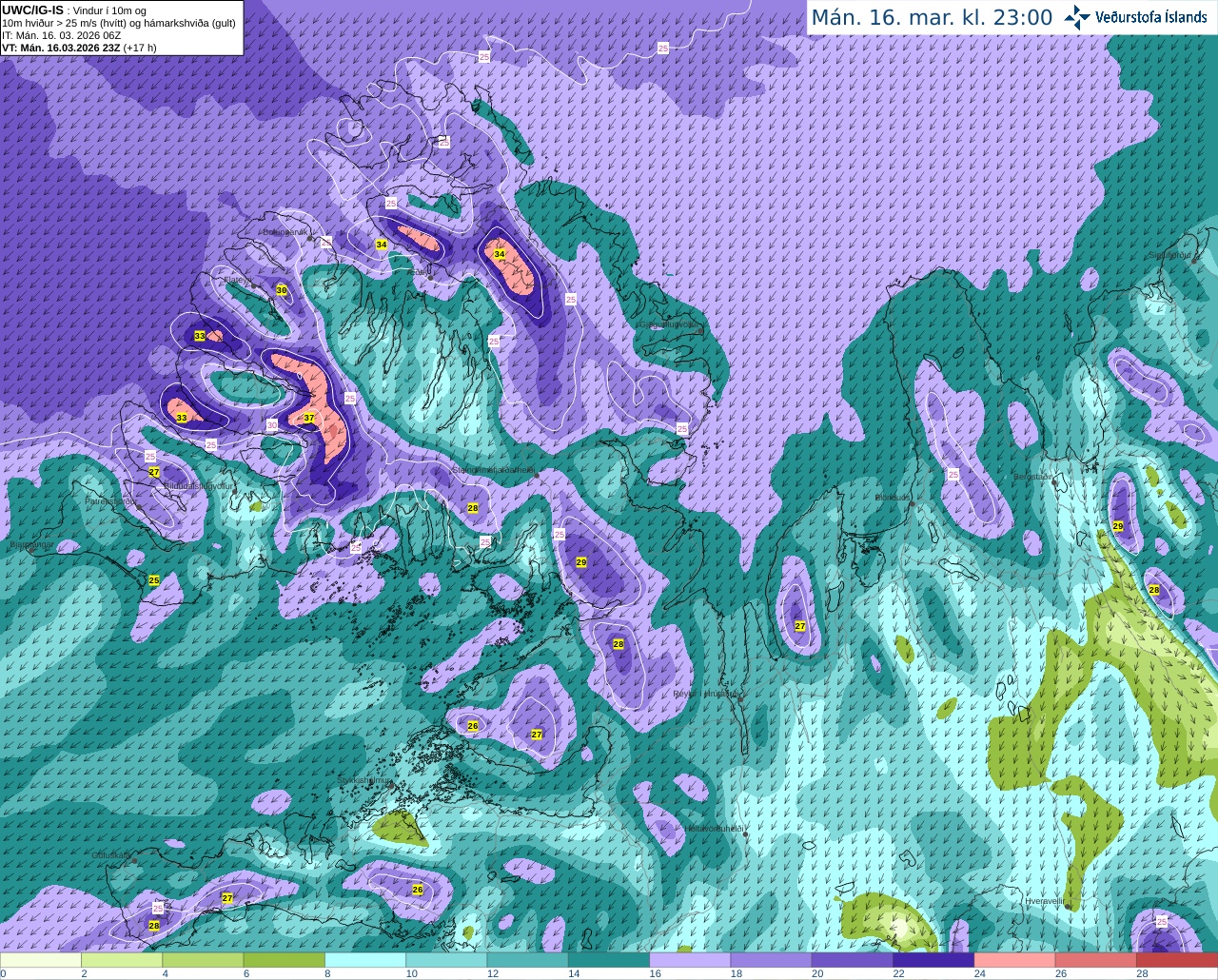Click the Gufuskálar station label

point(112,855)
